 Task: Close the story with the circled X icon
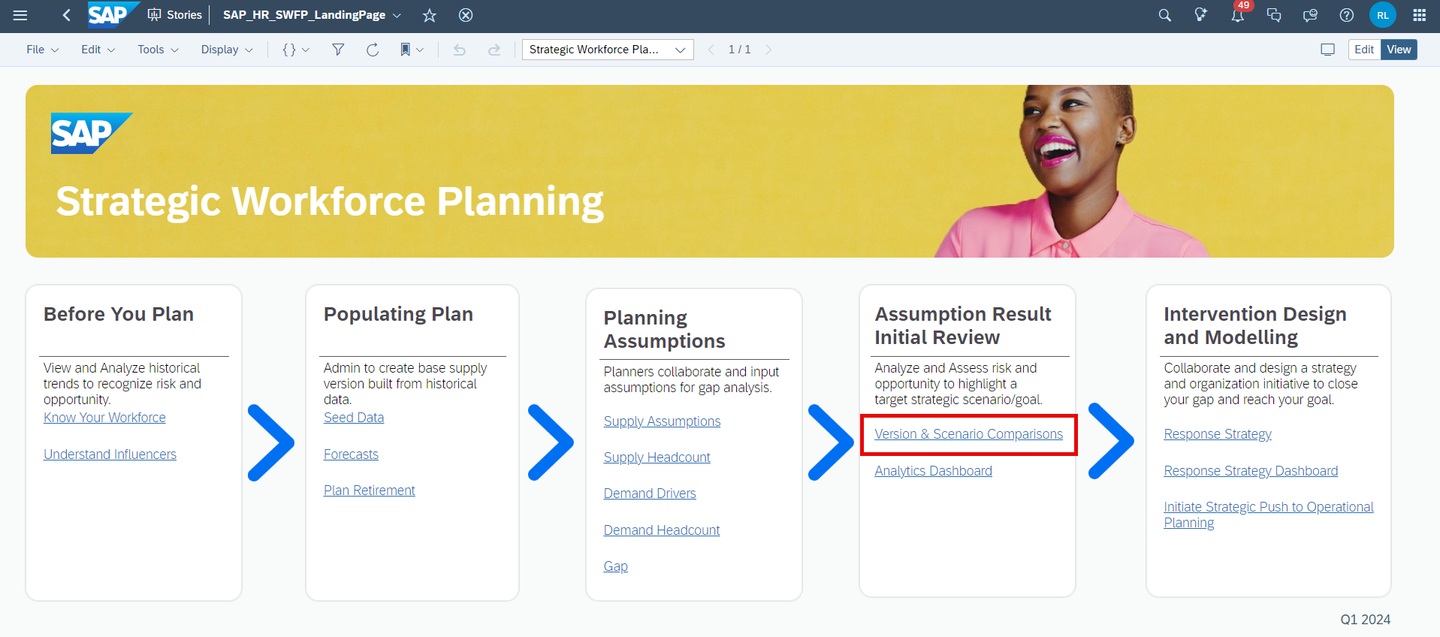click(x=465, y=15)
